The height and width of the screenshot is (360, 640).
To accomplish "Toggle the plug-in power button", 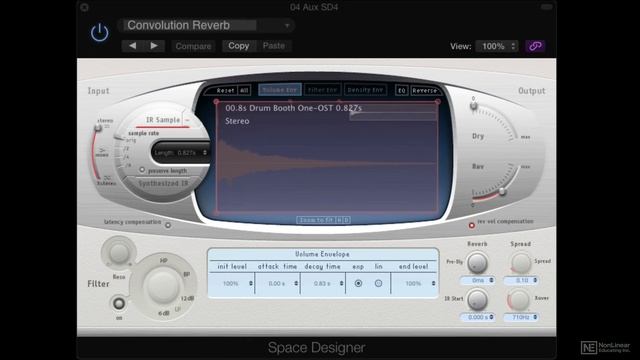I will point(100,32).
